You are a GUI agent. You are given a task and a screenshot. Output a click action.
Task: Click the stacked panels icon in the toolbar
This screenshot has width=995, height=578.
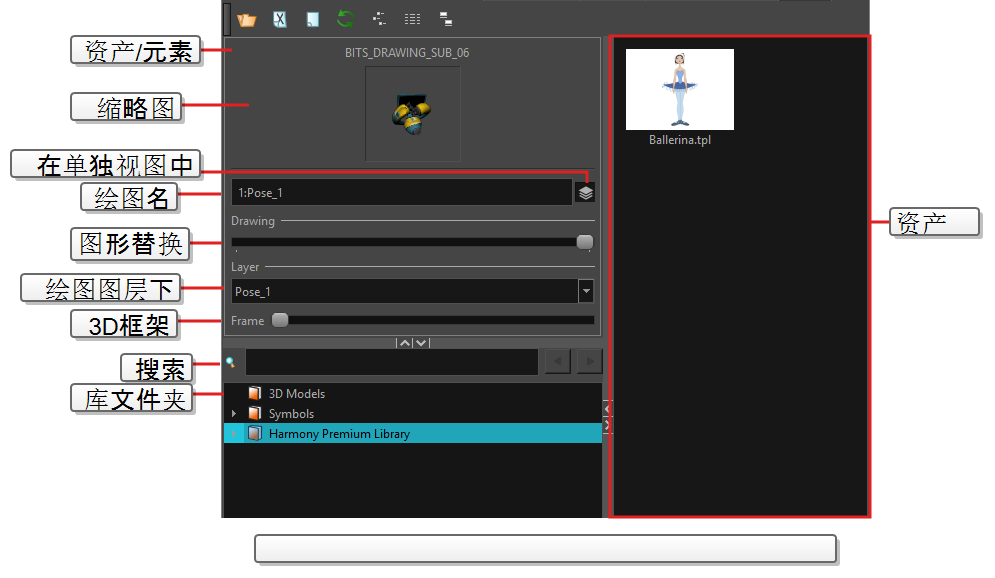[445, 18]
